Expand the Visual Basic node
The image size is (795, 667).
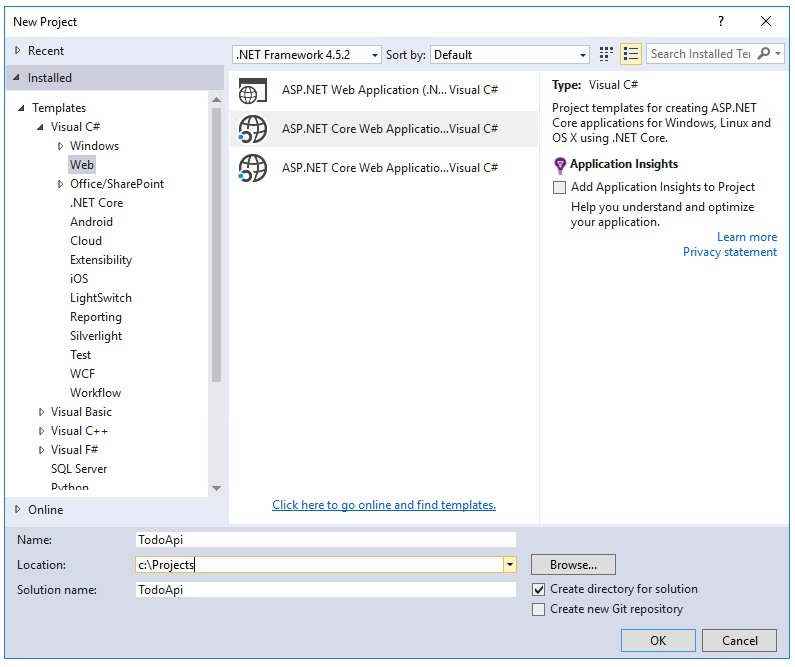[x=42, y=412]
